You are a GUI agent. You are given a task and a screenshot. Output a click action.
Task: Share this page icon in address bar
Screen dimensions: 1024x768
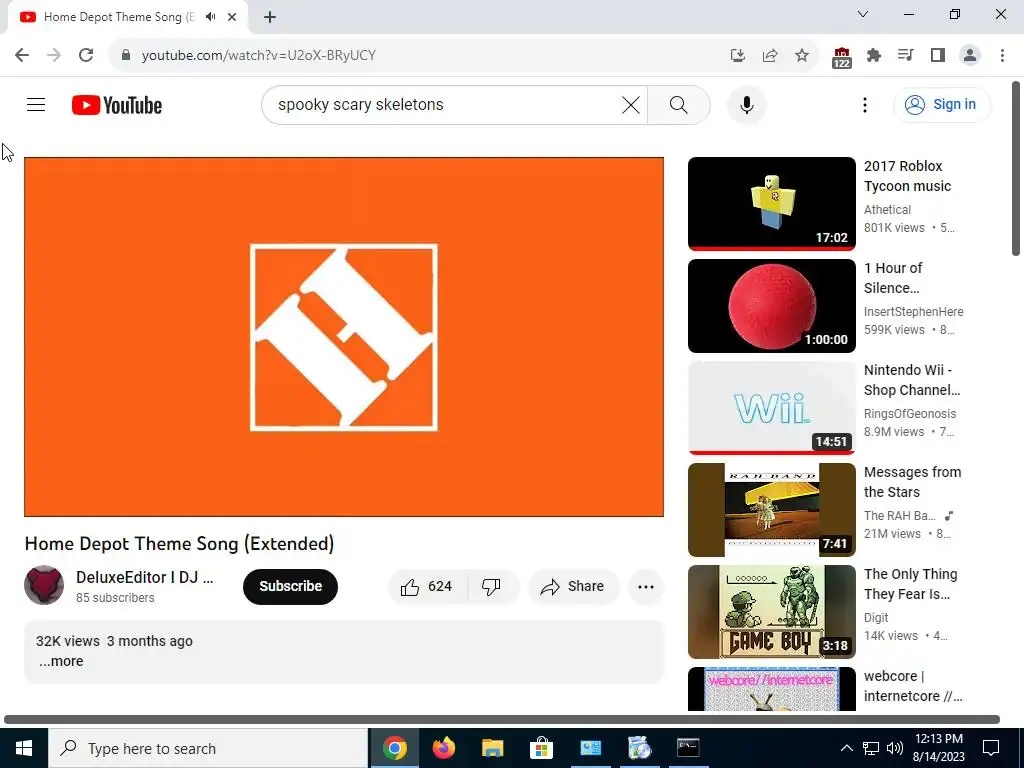[770, 55]
